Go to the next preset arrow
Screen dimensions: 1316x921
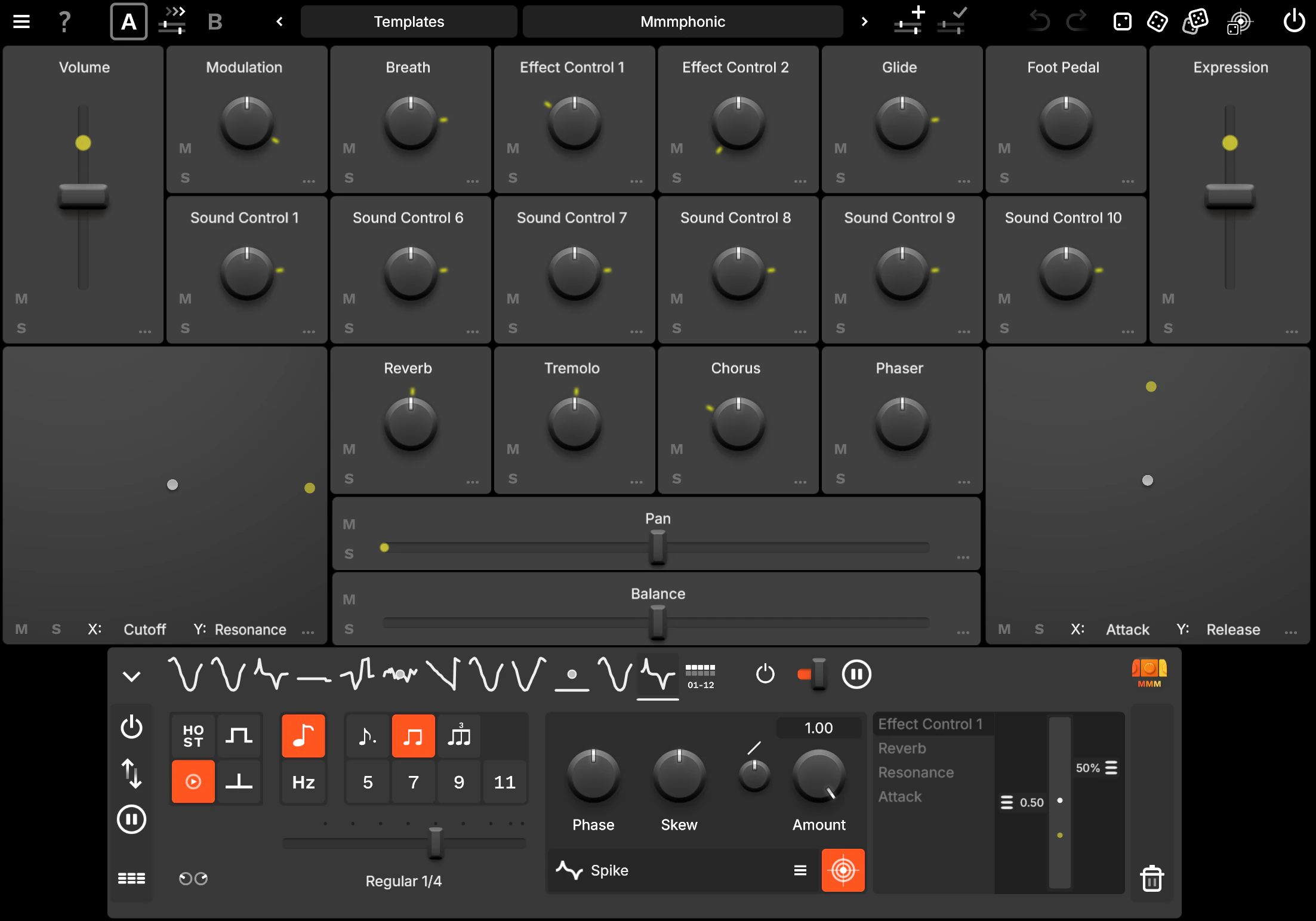point(864,22)
